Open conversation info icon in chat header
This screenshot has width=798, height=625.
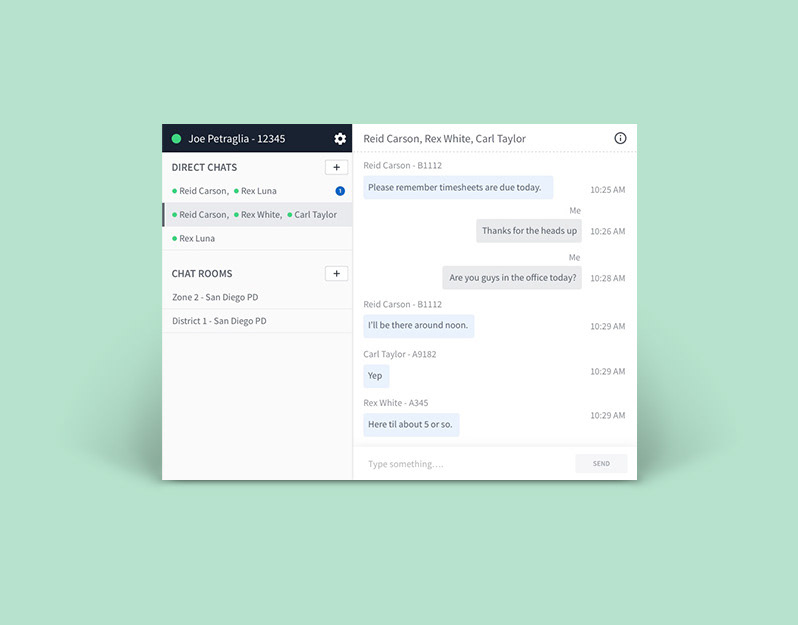click(x=620, y=138)
